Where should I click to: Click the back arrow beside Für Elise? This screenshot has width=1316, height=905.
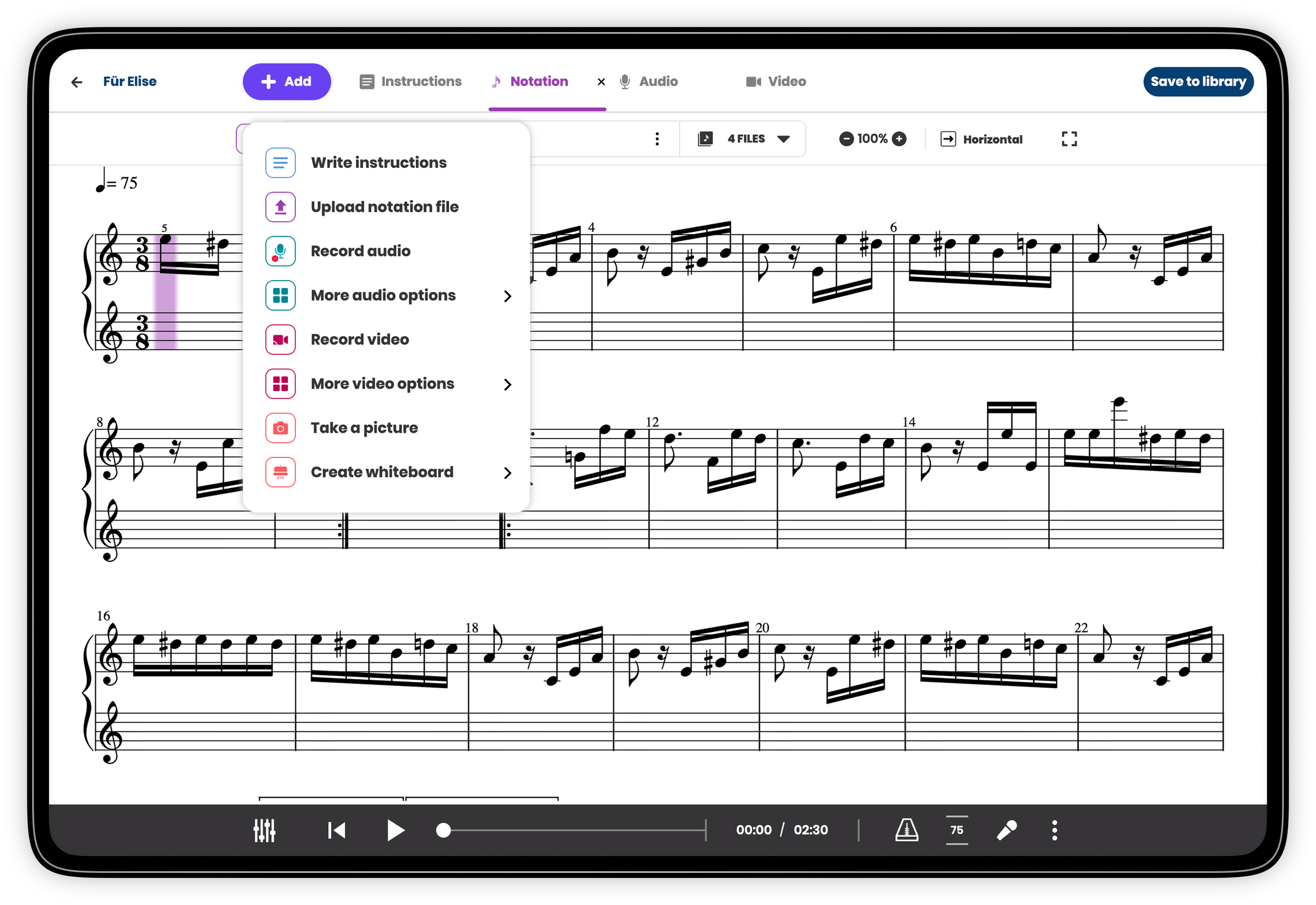tap(77, 82)
